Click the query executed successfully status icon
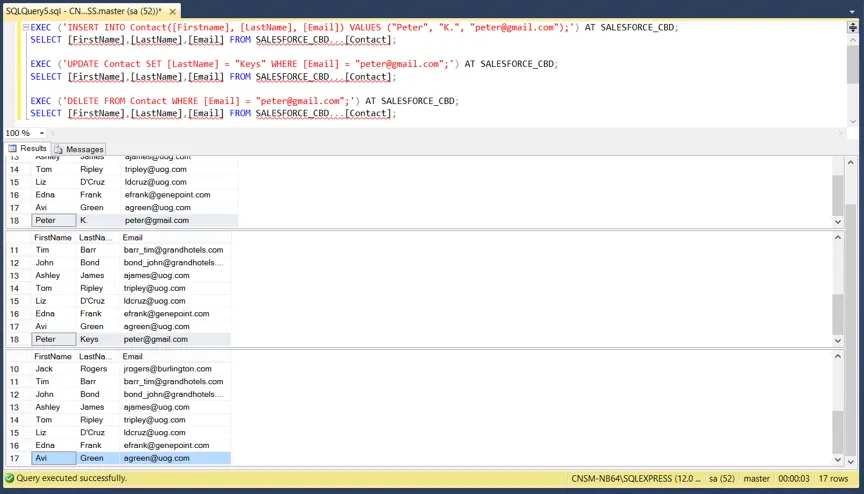Image resolution: width=864 pixels, height=494 pixels. click(x=10, y=478)
